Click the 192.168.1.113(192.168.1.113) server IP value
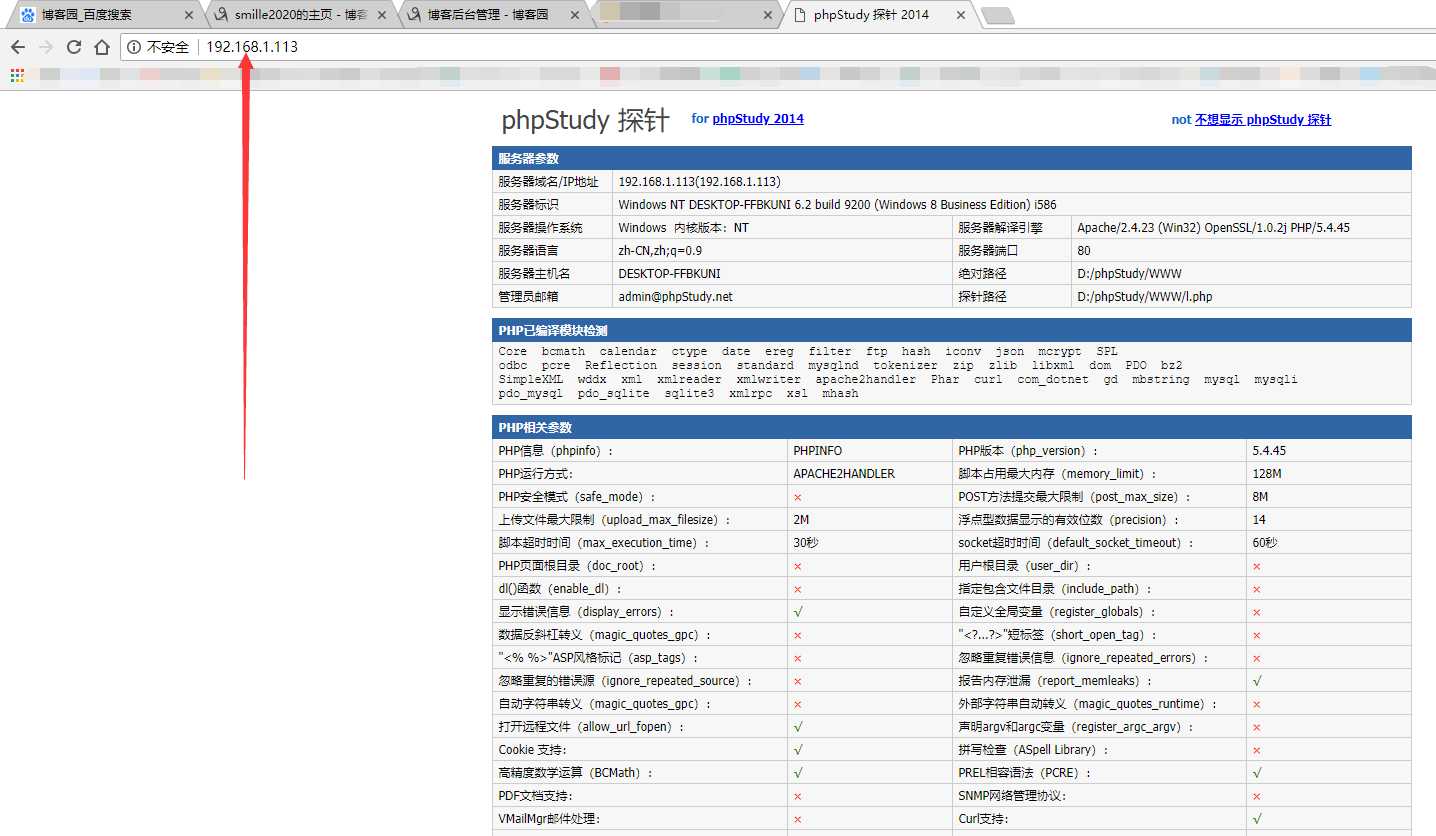Image resolution: width=1436 pixels, height=836 pixels. tap(699, 182)
